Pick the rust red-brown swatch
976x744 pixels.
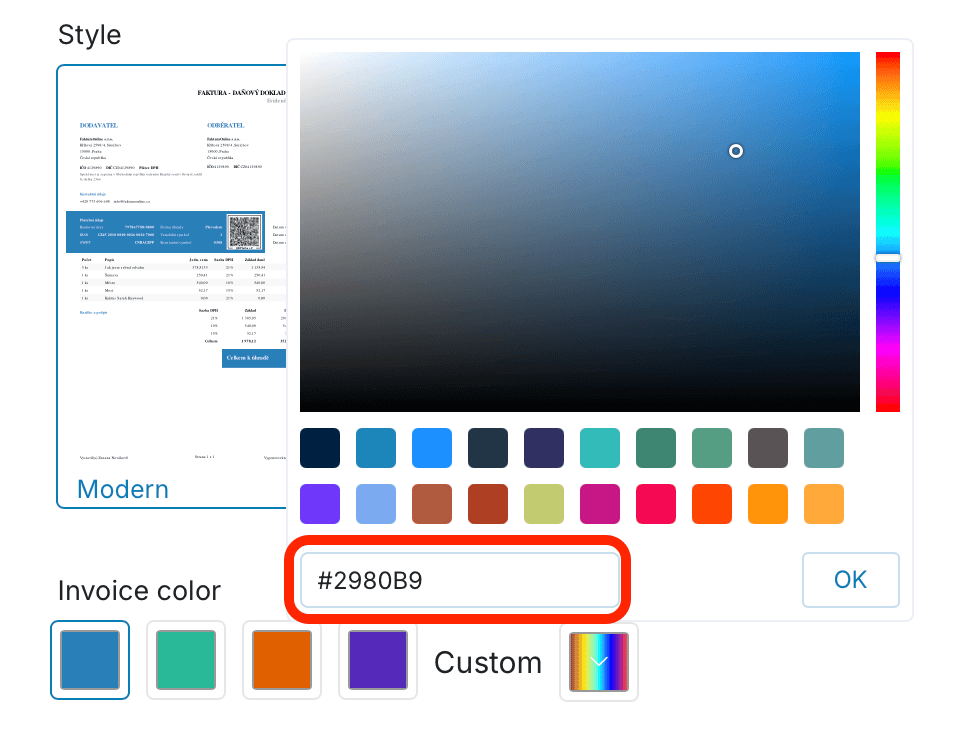(488, 504)
